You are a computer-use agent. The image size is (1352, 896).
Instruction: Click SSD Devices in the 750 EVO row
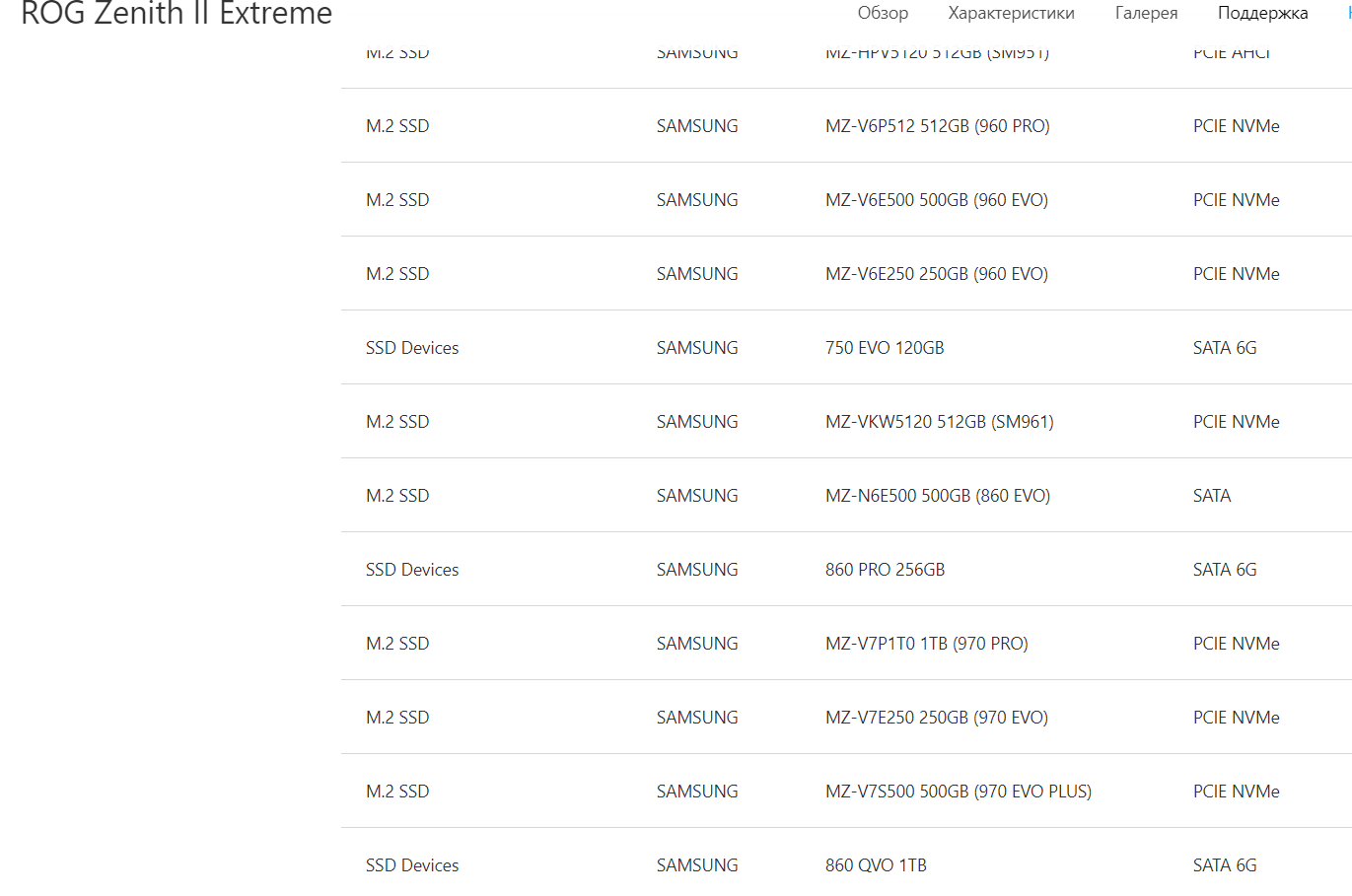(x=412, y=348)
